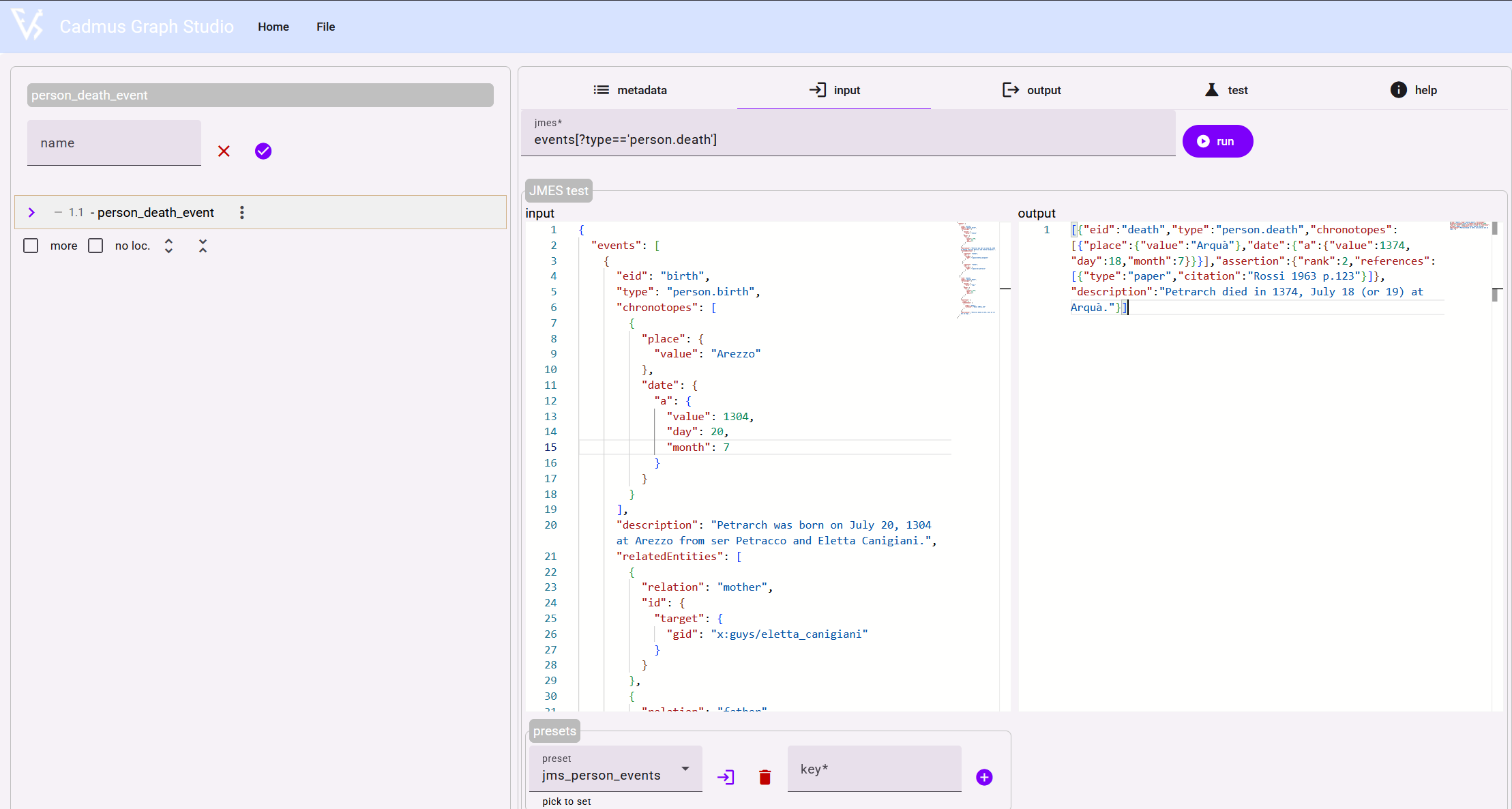Image resolution: width=1512 pixels, height=809 pixels.
Task: Cancel name edit with red X icon
Action: tap(224, 151)
